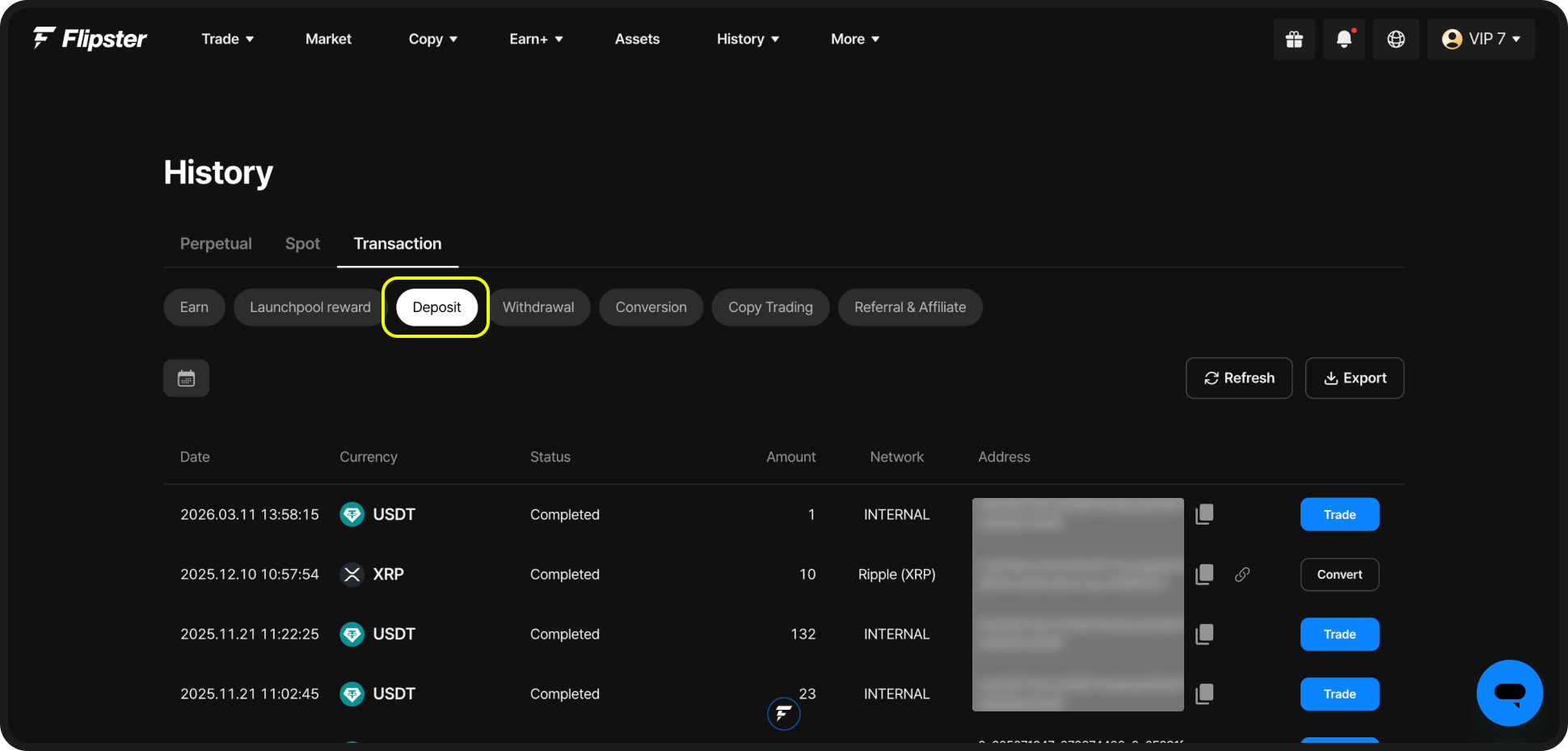
Task: Click the amount 132 cell
Action: pyautogui.click(x=803, y=634)
